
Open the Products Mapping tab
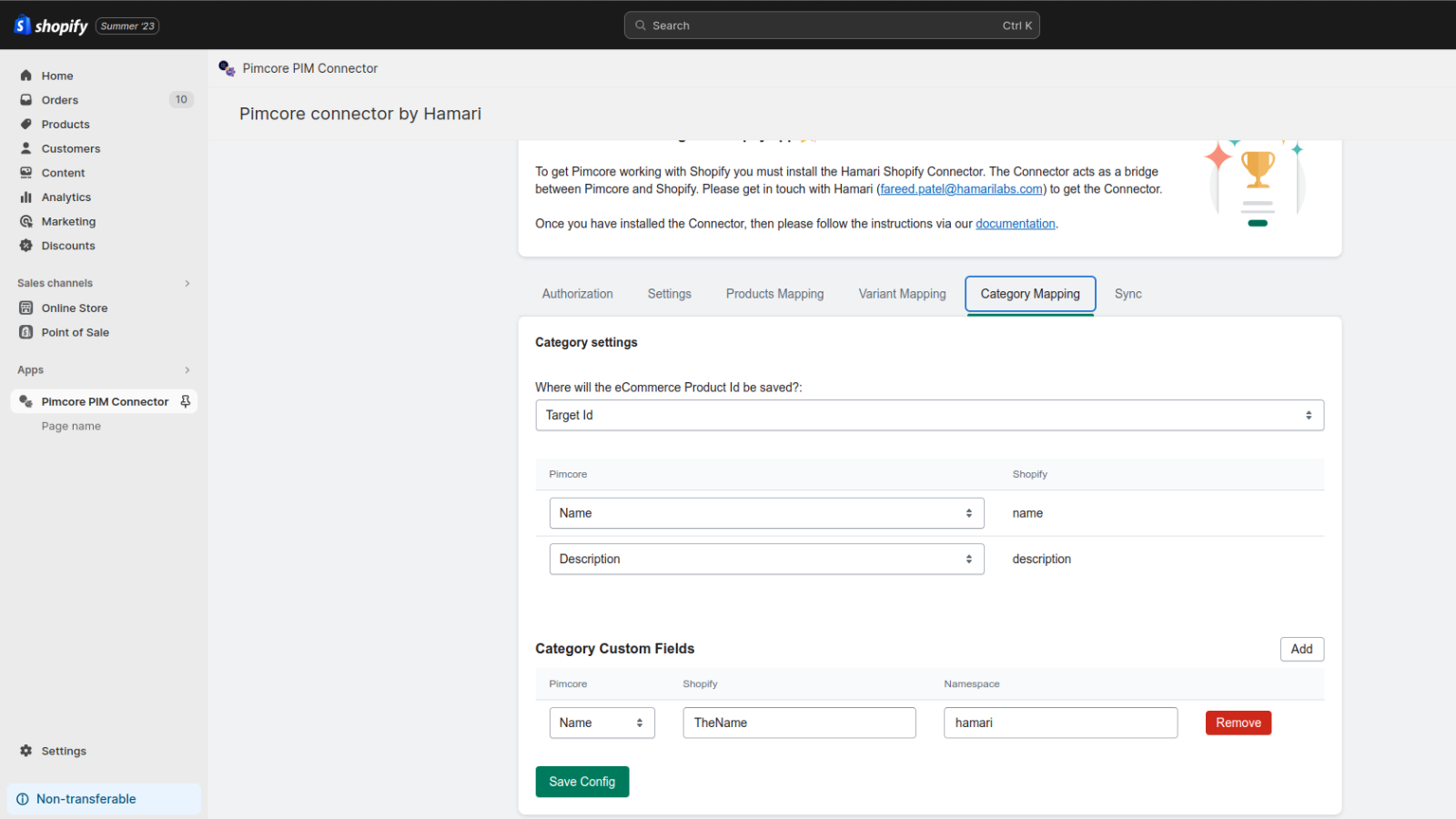tap(774, 294)
